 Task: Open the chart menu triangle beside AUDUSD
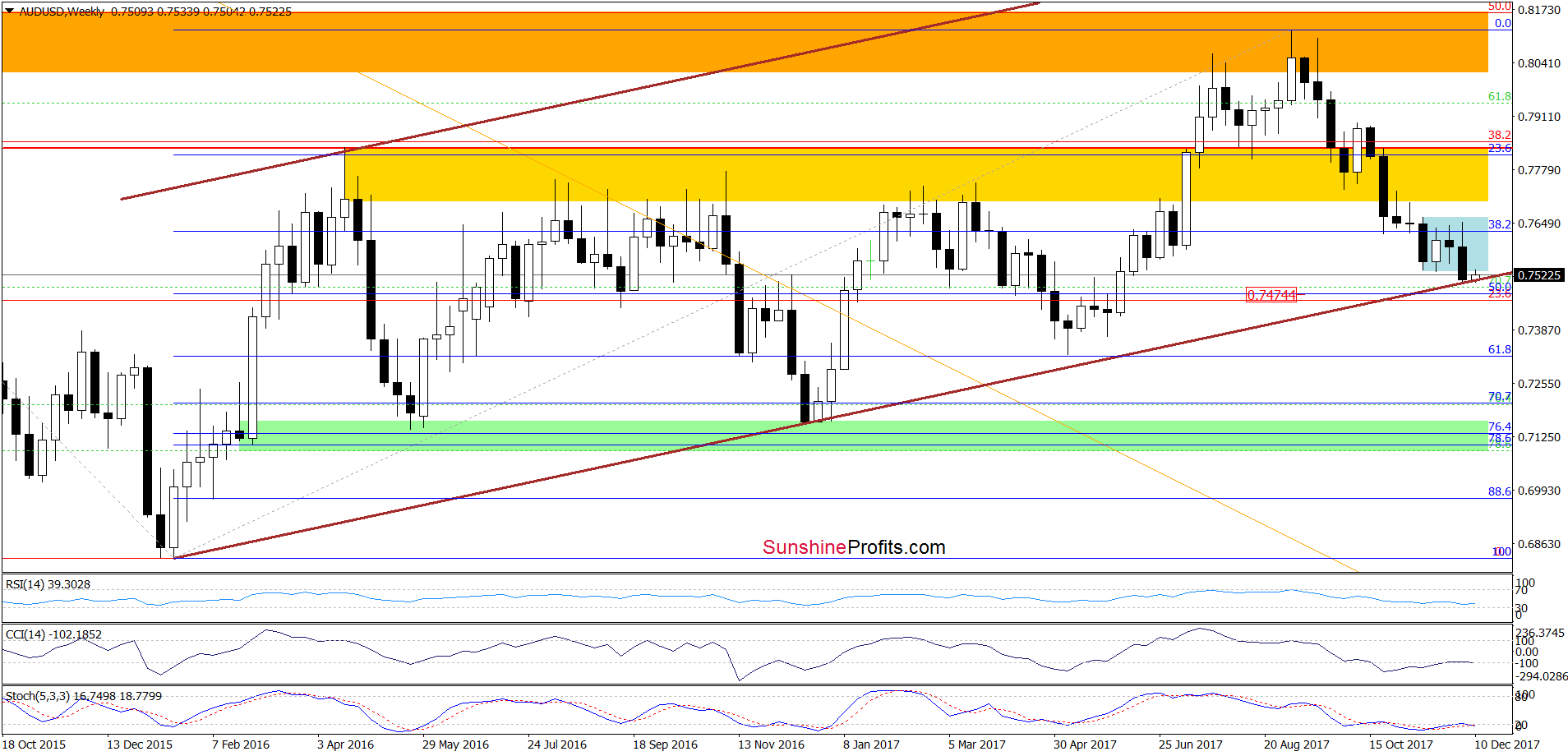point(10,12)
